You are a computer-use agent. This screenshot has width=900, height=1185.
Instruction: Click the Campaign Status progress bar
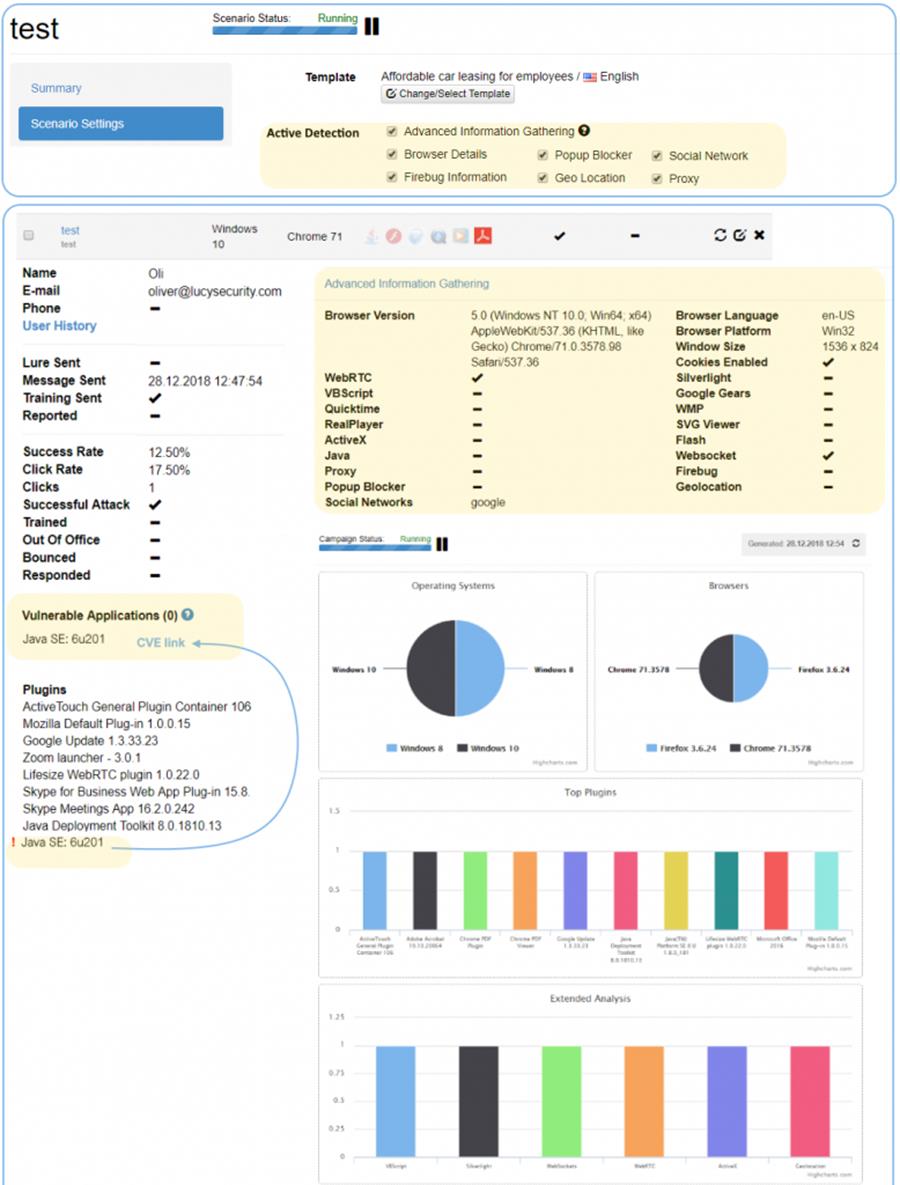click(375, 547)
